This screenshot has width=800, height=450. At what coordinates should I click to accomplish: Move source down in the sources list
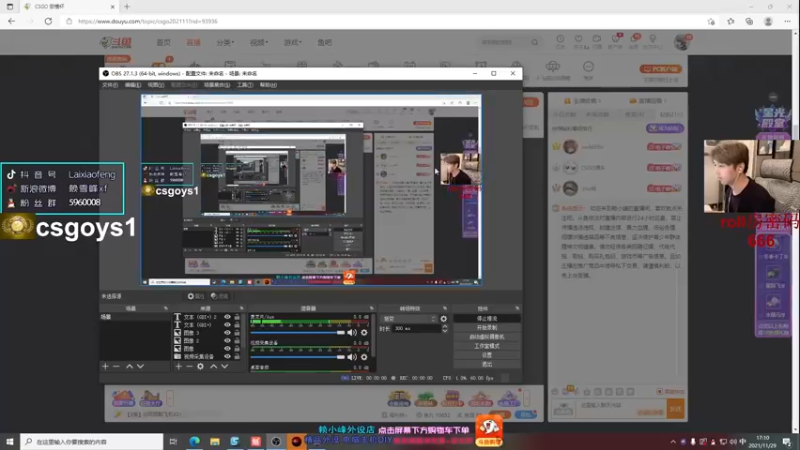pyautogui.click(x=224, y=366)
